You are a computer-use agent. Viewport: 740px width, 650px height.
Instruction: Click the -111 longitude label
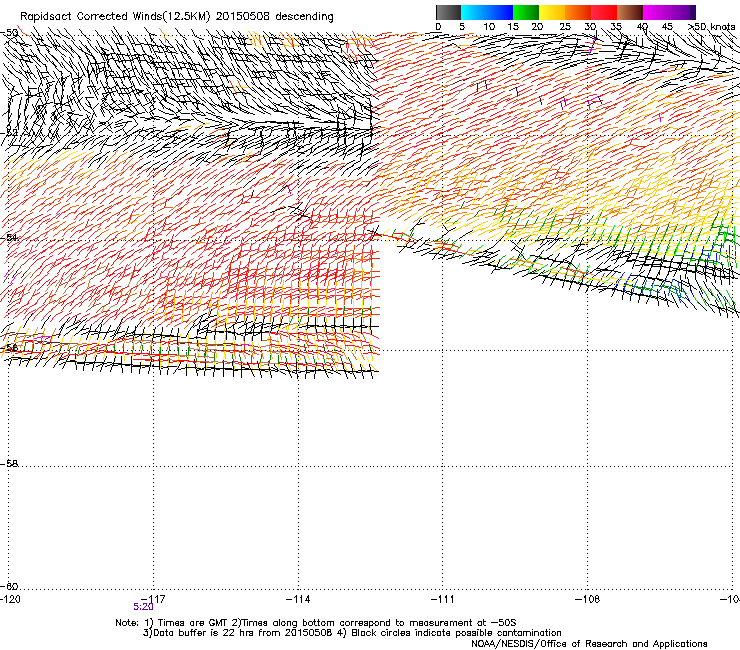[x=443, y=599]
